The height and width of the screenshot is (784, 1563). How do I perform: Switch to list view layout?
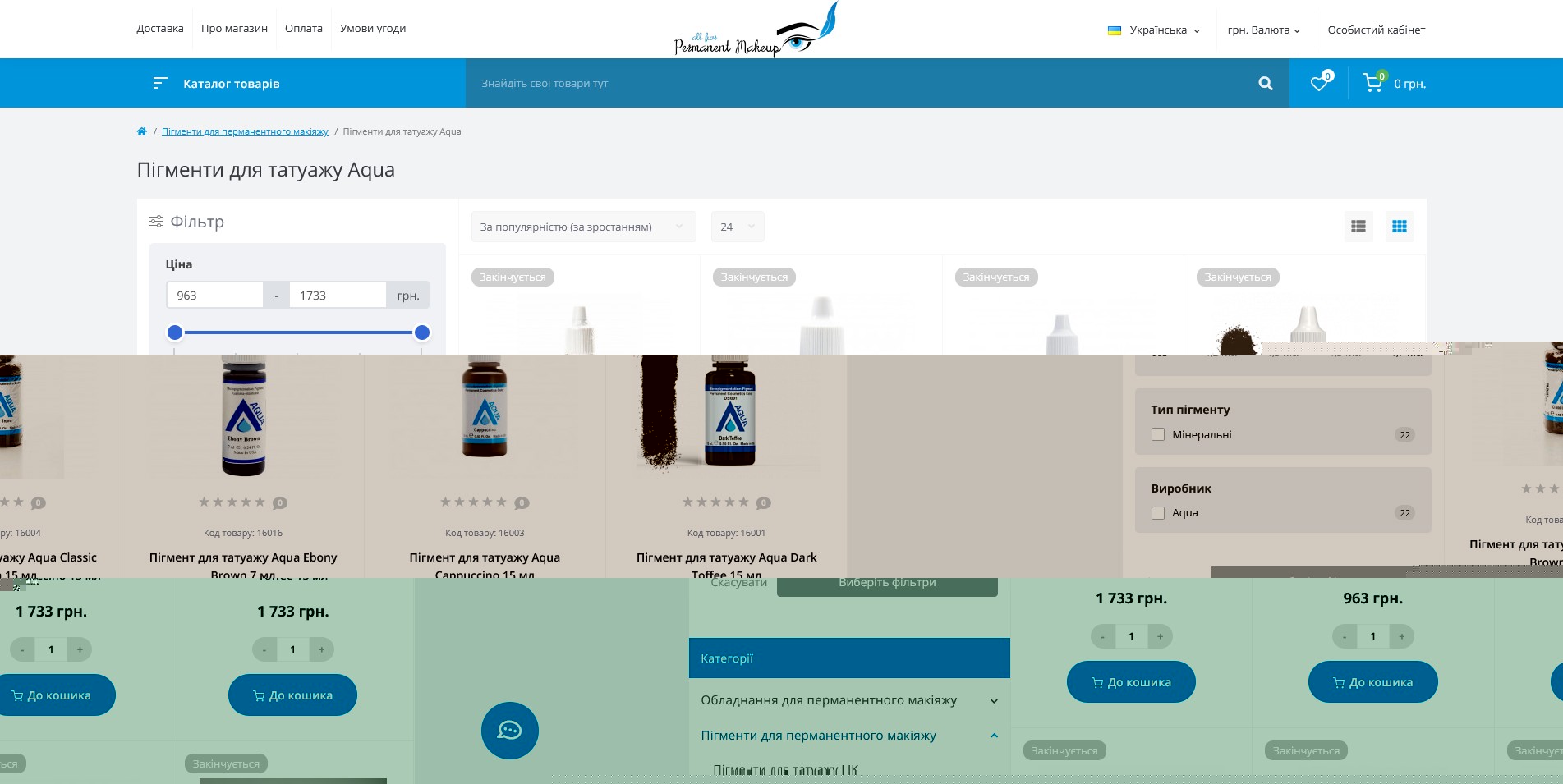click(x=1358, y=227)
